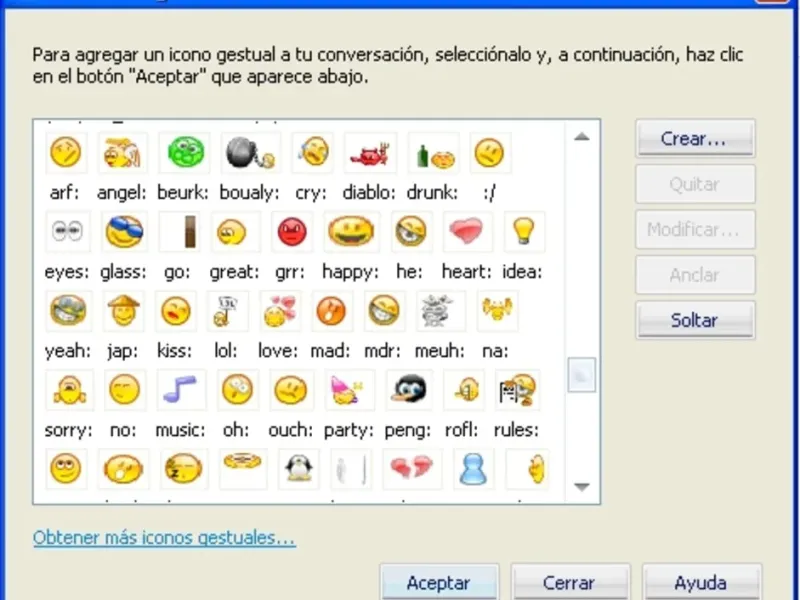This screenshot has width=800, height=600.
Task: Confirm with the Aceptar button
Action: [x=439, y=583]
